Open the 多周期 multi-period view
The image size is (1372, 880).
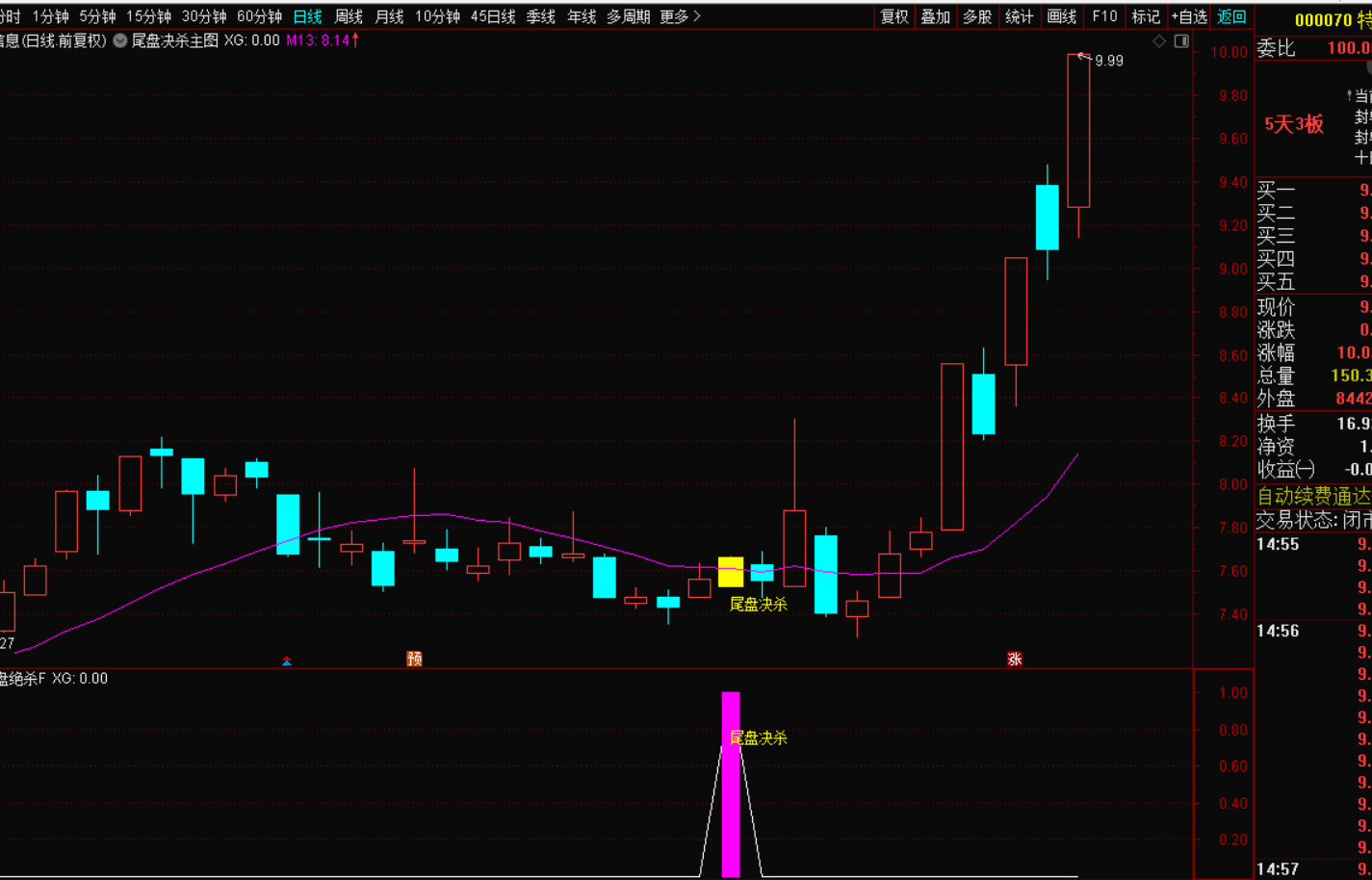[x=628, y=16]
